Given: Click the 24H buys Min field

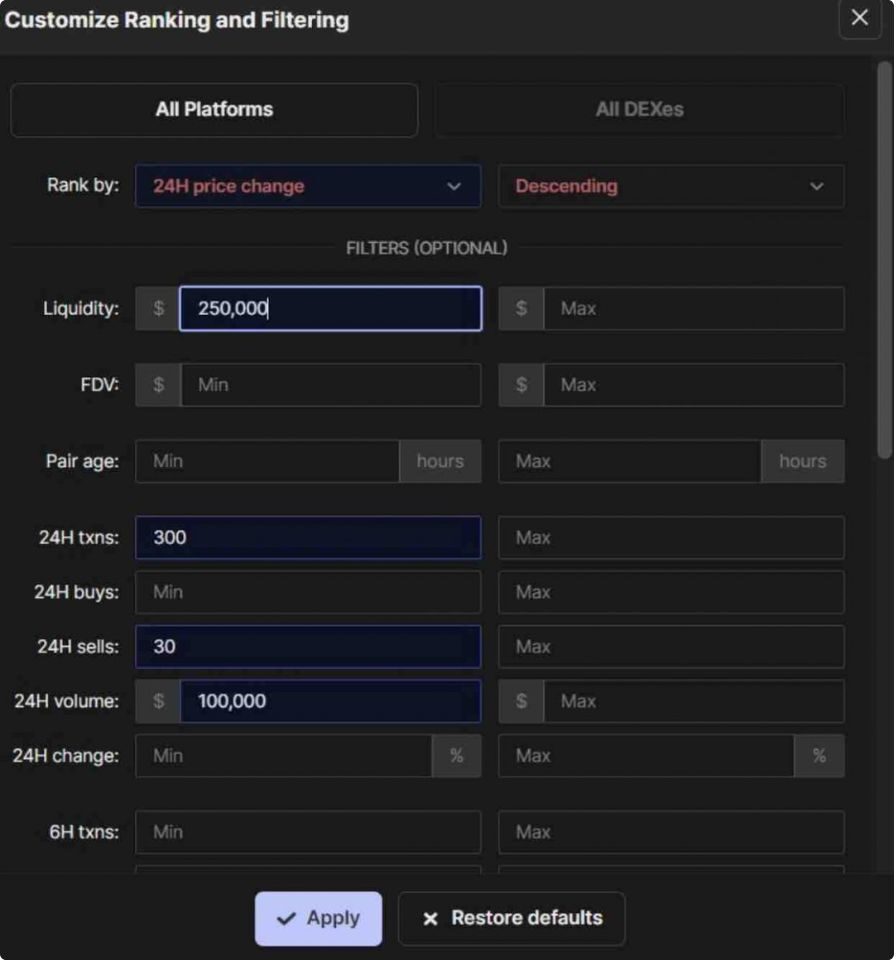Looking at the screenshot, I should (307, 592).
